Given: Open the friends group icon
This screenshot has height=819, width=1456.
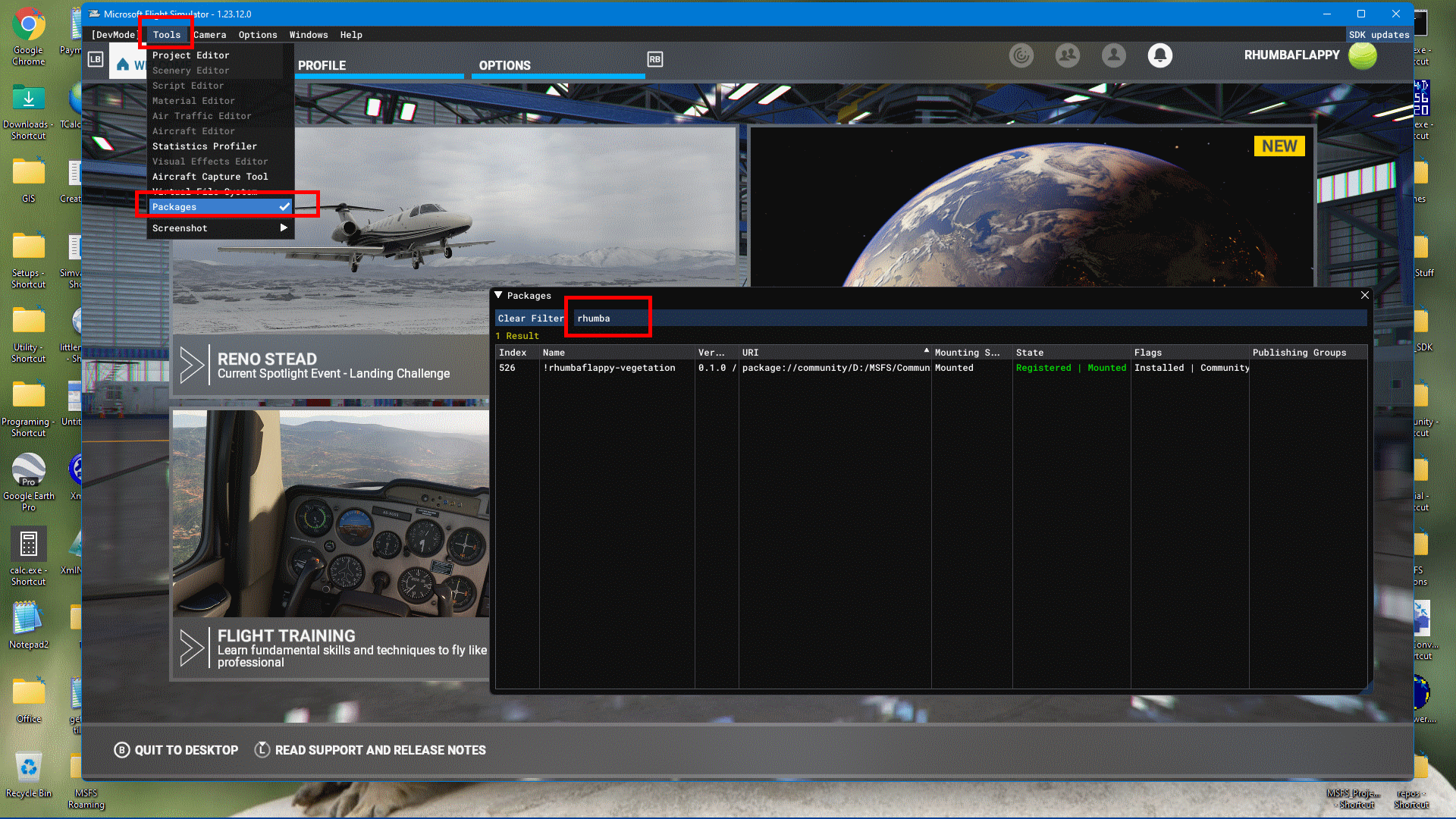Looking at the screenshot, I should click(1068, 55).
